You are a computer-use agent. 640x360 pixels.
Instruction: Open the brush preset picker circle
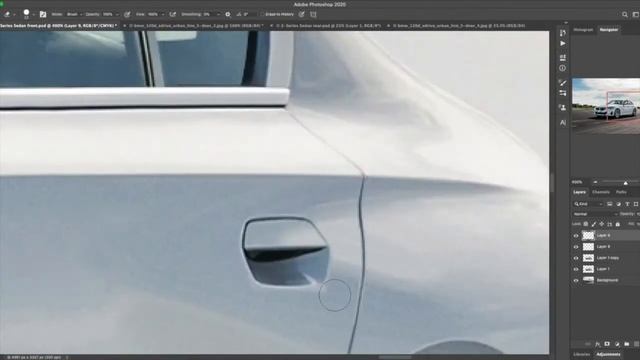pyautogui.click(x=26, y=13)
